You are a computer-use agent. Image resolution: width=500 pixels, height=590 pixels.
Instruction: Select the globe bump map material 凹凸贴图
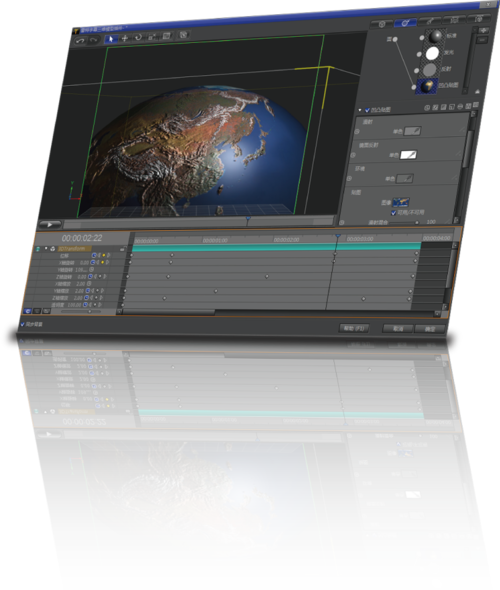click(426, 86)
